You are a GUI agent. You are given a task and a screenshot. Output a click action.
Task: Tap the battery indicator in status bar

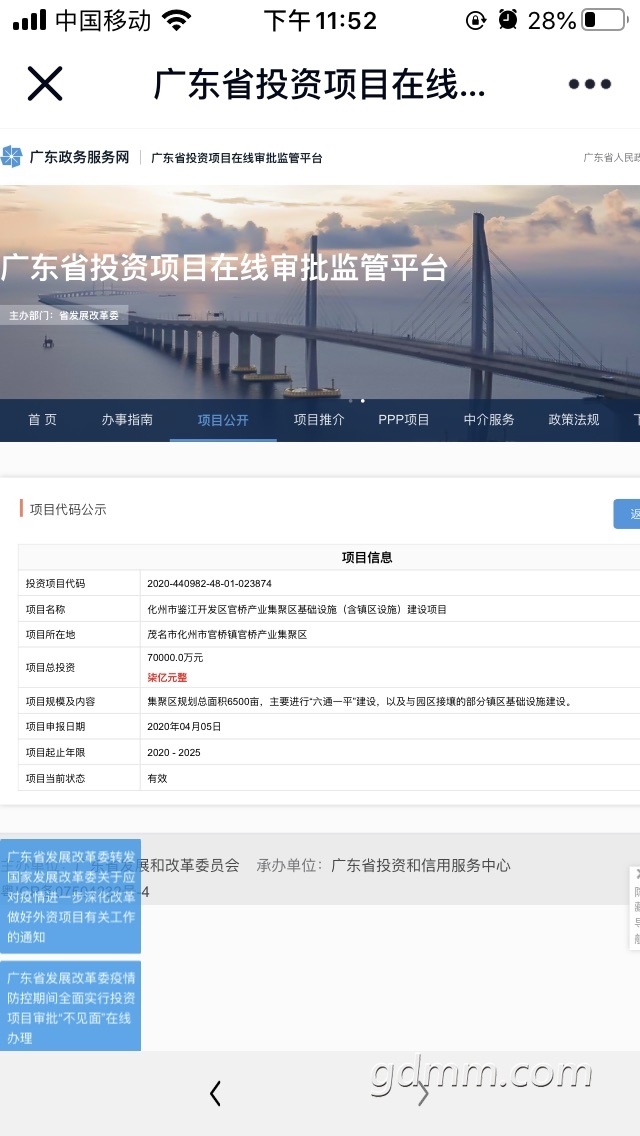pos(604,20)
